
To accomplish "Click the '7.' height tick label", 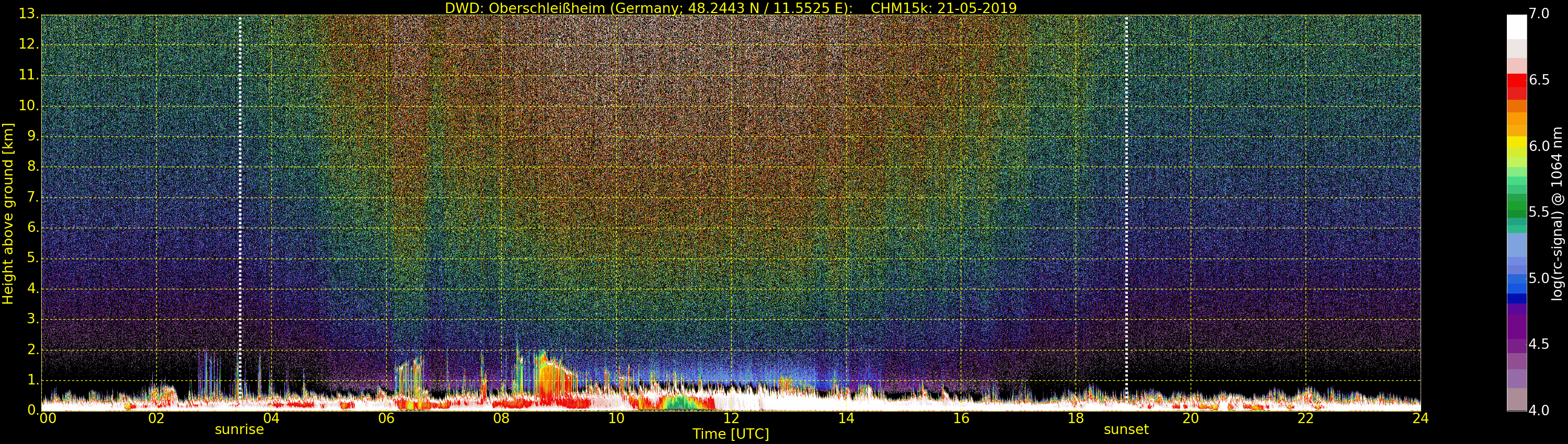I will point(33,197).
